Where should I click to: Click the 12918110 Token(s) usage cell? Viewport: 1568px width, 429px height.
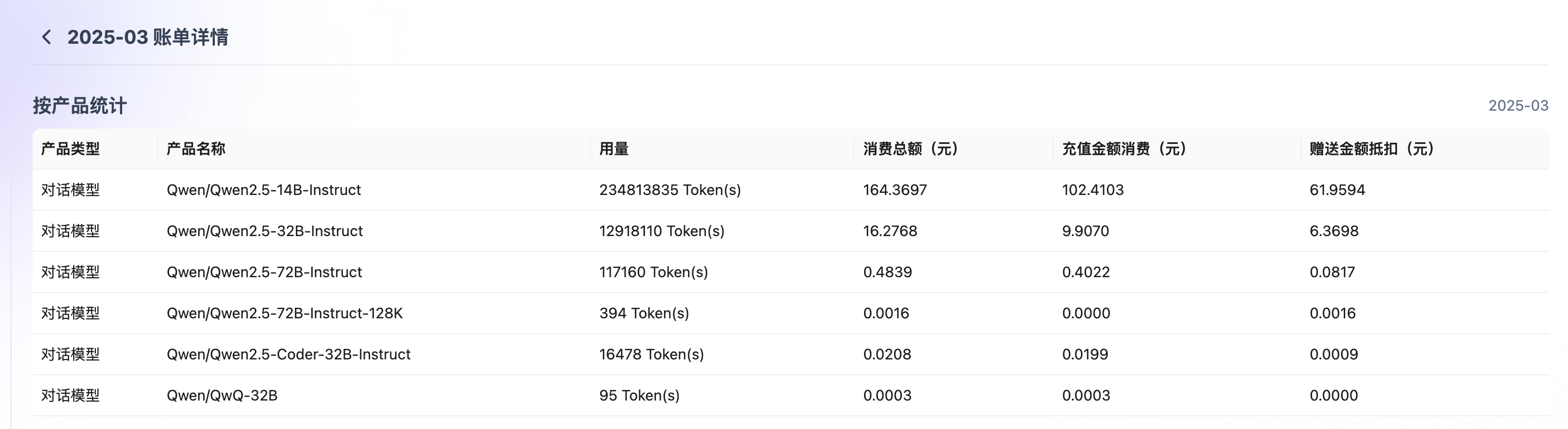(662, 231)
